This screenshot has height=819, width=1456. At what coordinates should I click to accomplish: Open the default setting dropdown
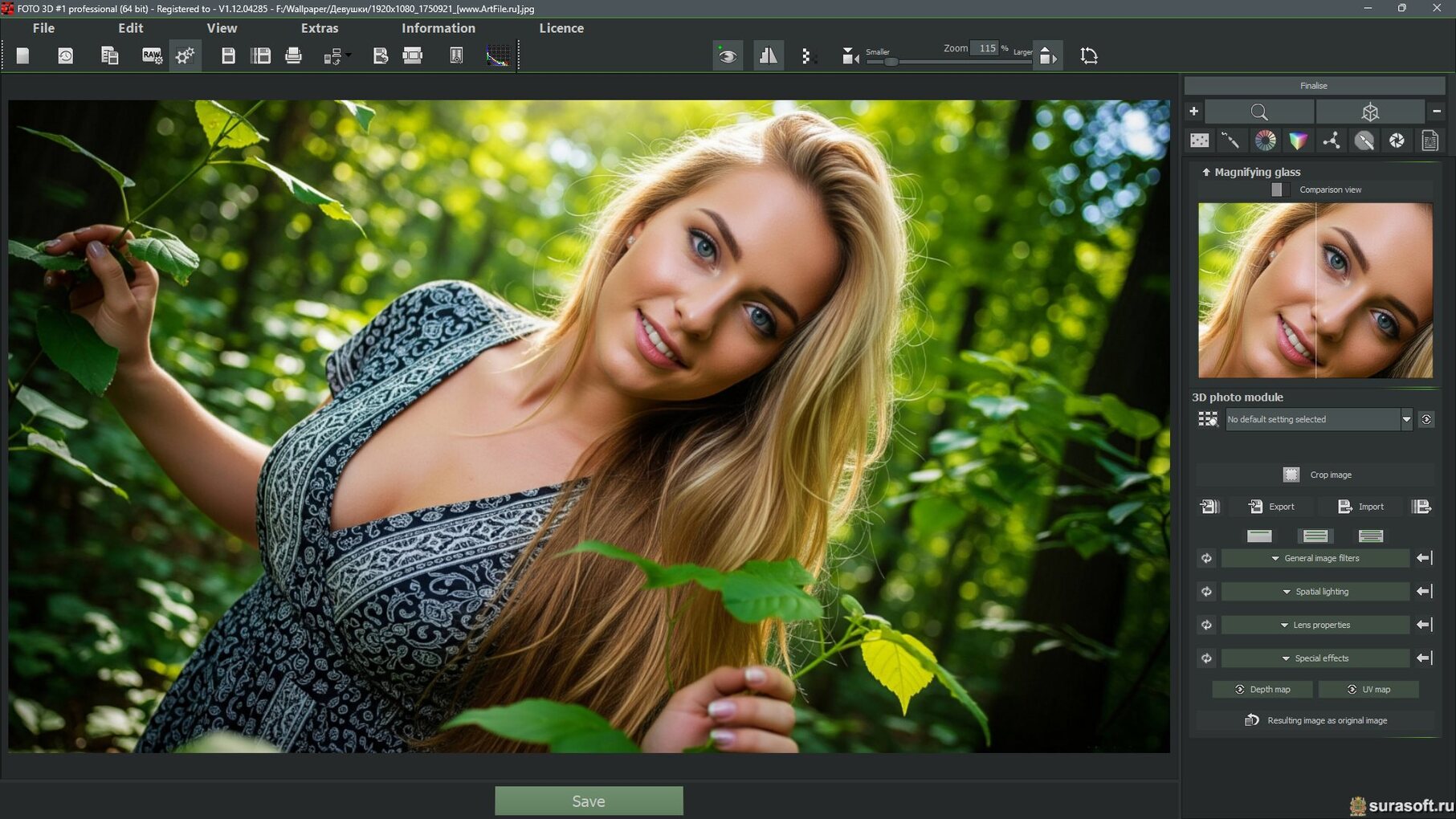(1405, 419)
